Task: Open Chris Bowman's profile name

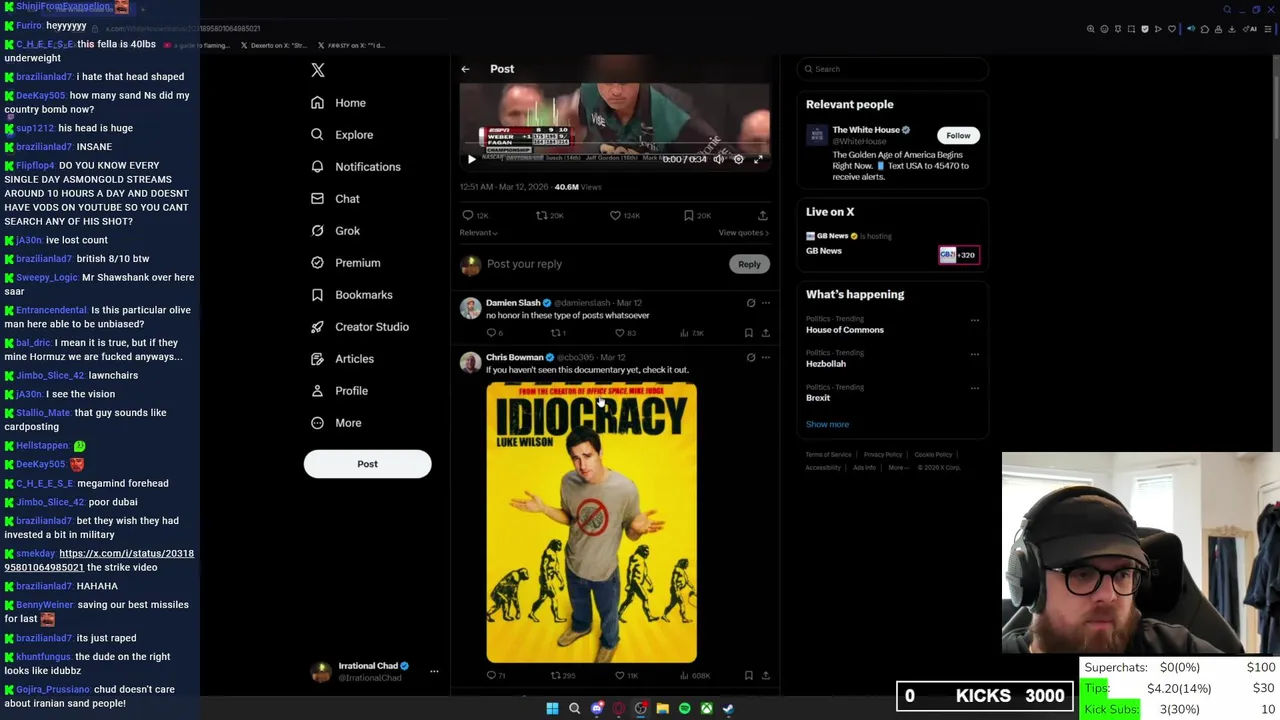Action: [514, 357]
